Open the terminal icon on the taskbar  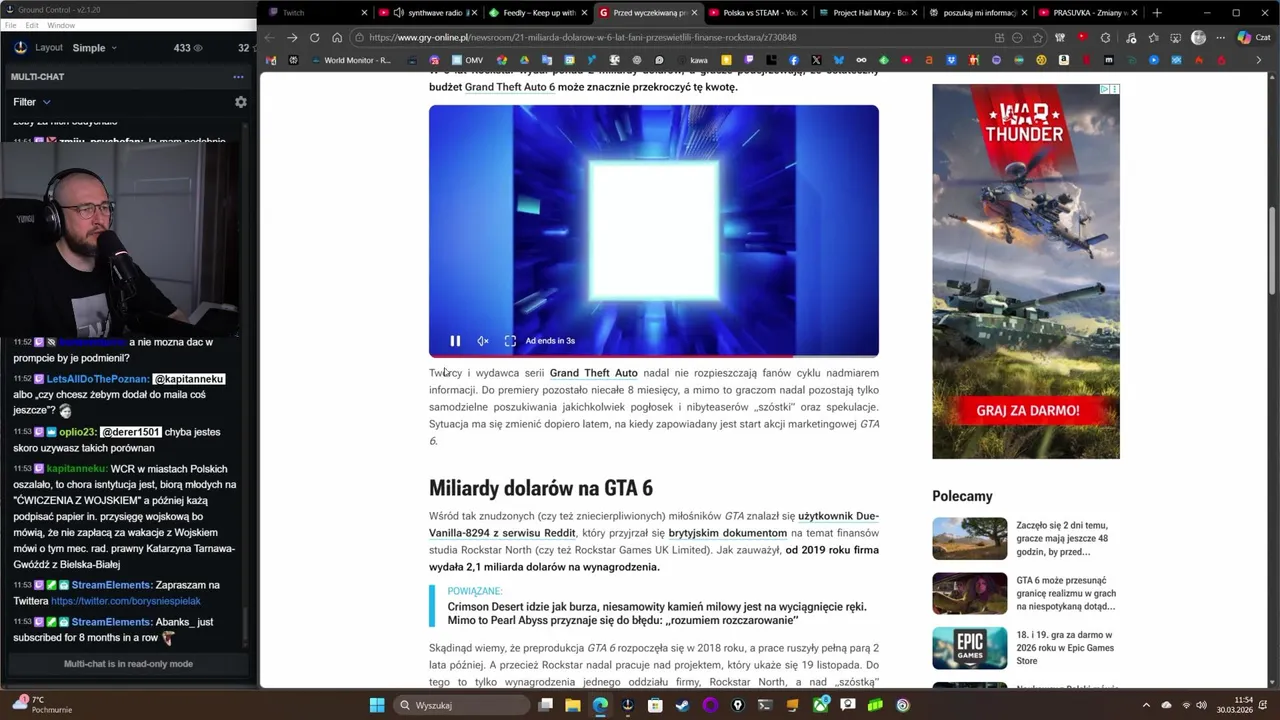tap(765, 705)
